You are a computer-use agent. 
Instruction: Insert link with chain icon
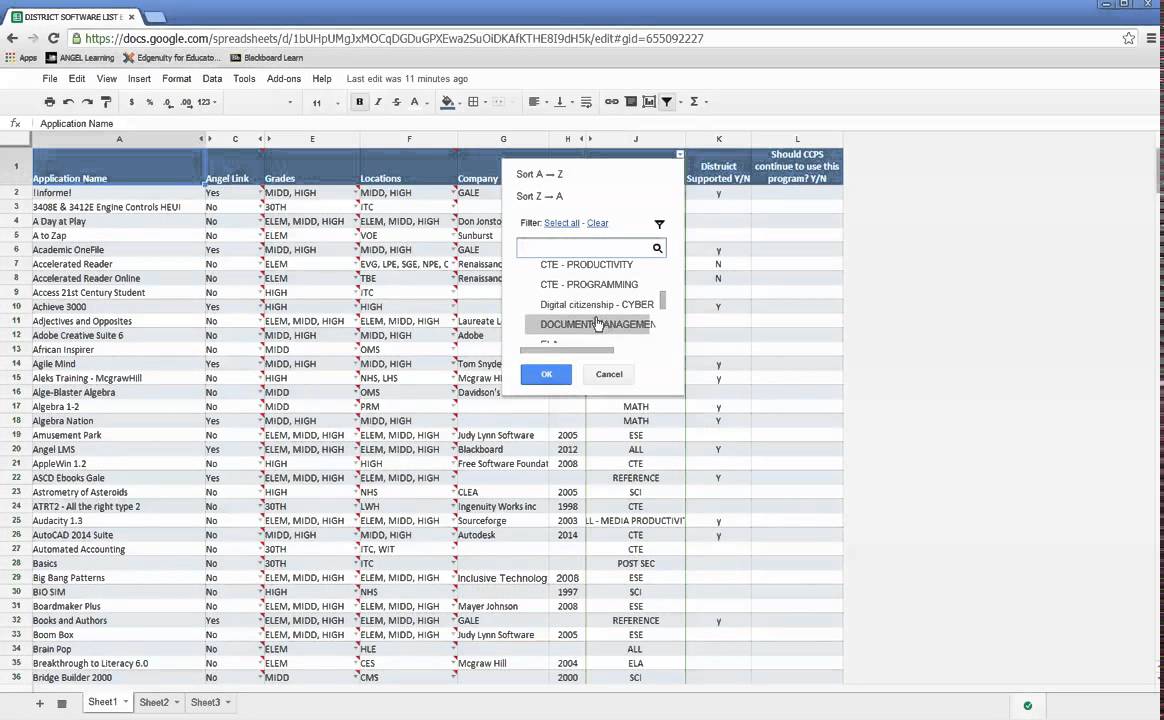tap(612, 102)
